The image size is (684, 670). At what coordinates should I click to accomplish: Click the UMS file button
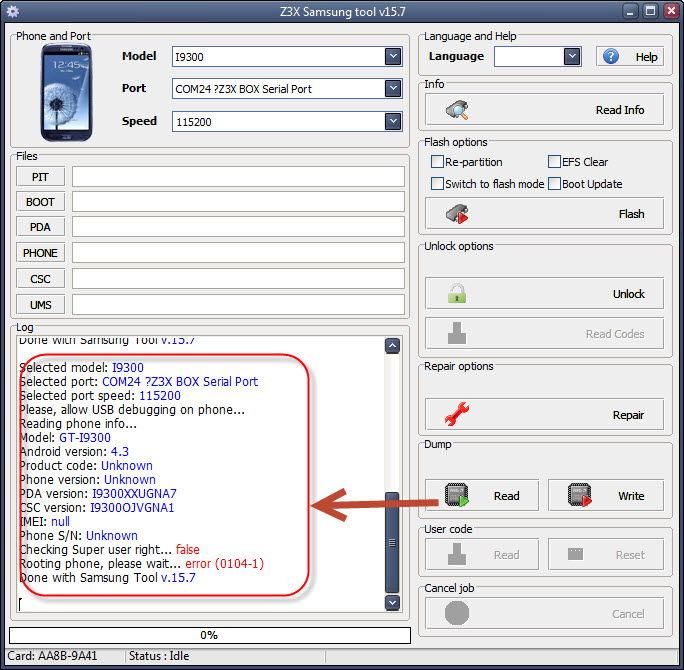41,304
